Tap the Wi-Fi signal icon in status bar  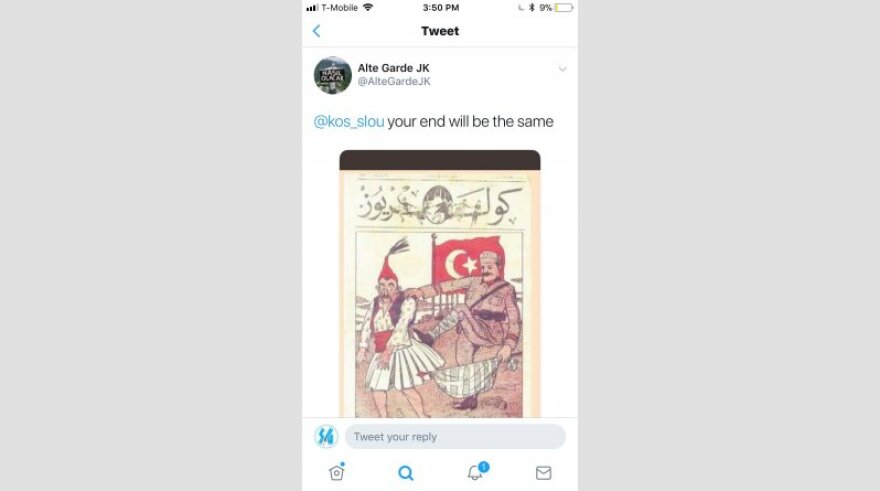[x=368, y=7]
